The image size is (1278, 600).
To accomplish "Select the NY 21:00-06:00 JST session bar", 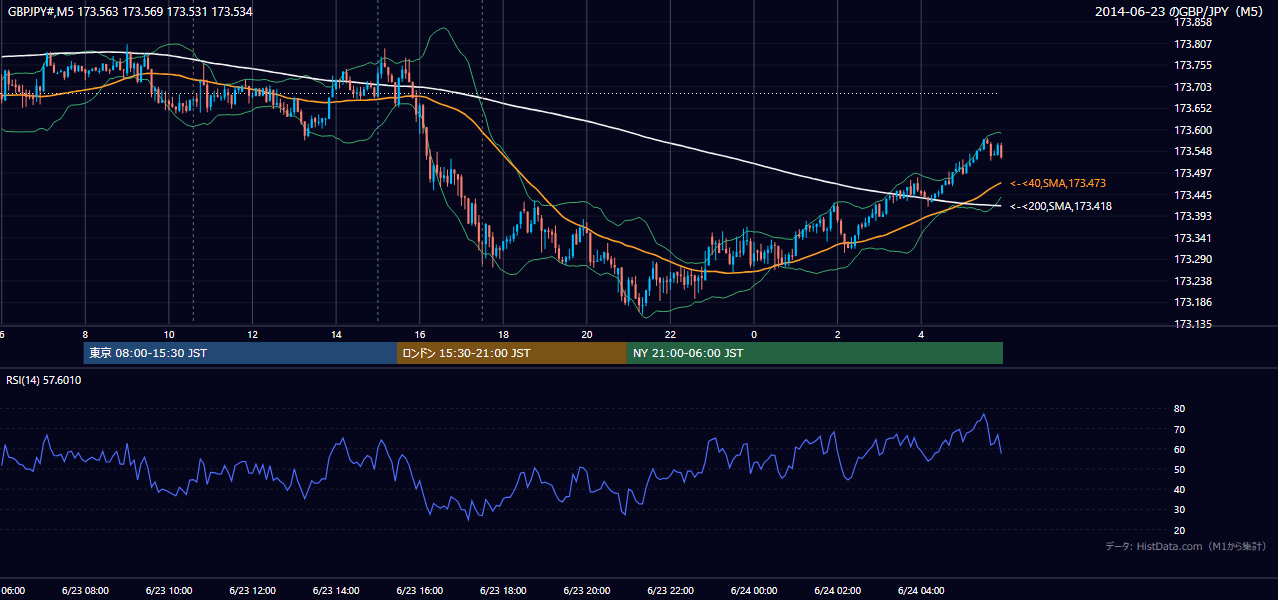I will pos(815,353).
